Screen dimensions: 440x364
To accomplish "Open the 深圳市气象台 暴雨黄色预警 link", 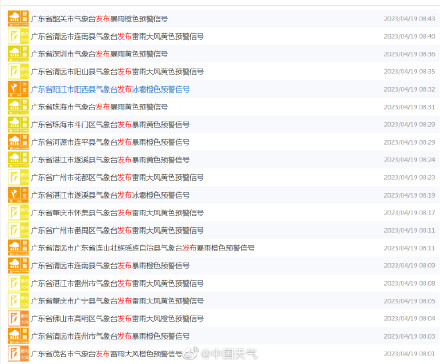I will [x=99, y=54].
